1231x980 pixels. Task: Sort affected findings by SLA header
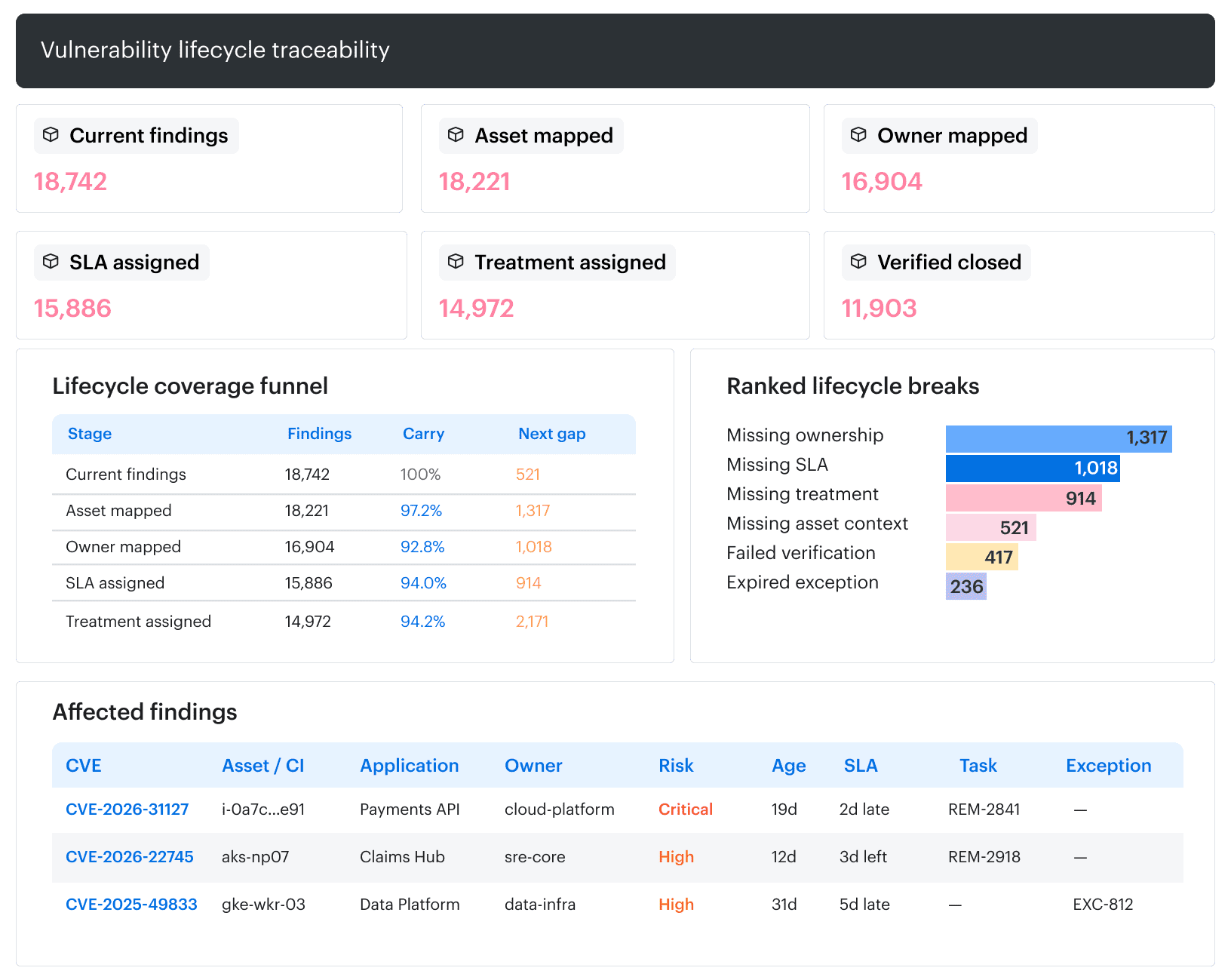pos(861,766)
